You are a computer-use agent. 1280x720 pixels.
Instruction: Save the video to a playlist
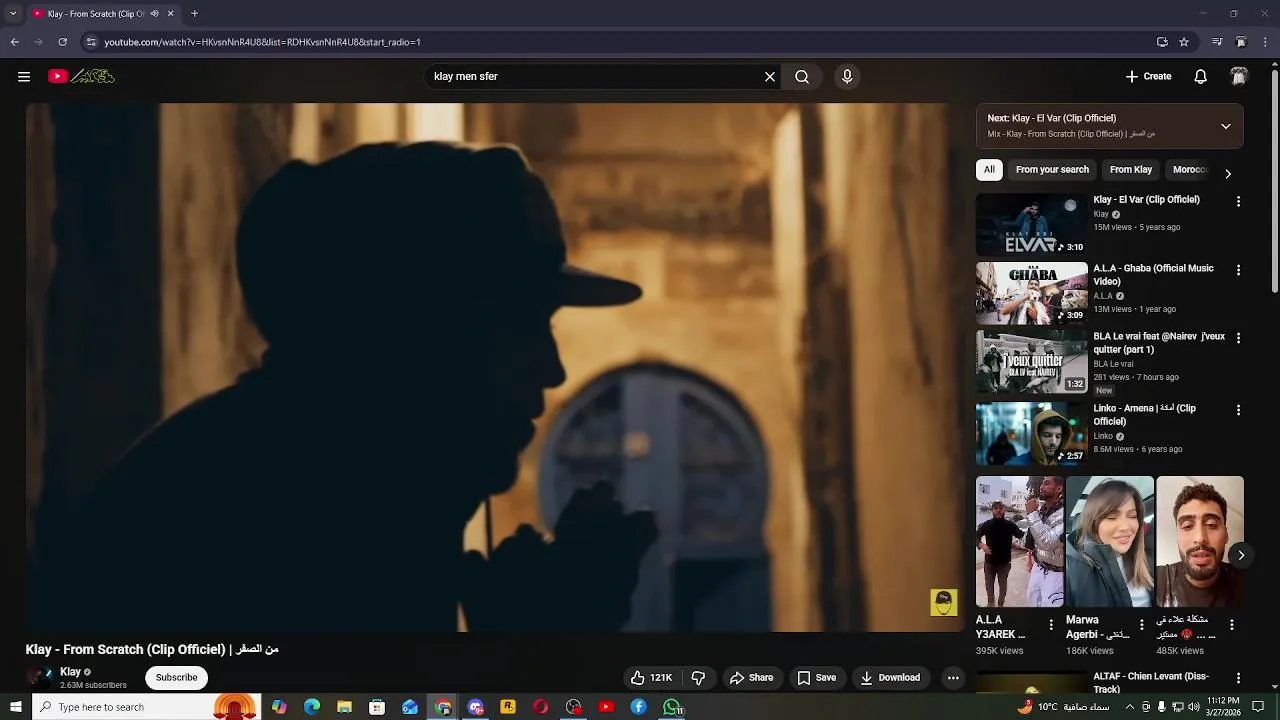(x=816, y=677)
